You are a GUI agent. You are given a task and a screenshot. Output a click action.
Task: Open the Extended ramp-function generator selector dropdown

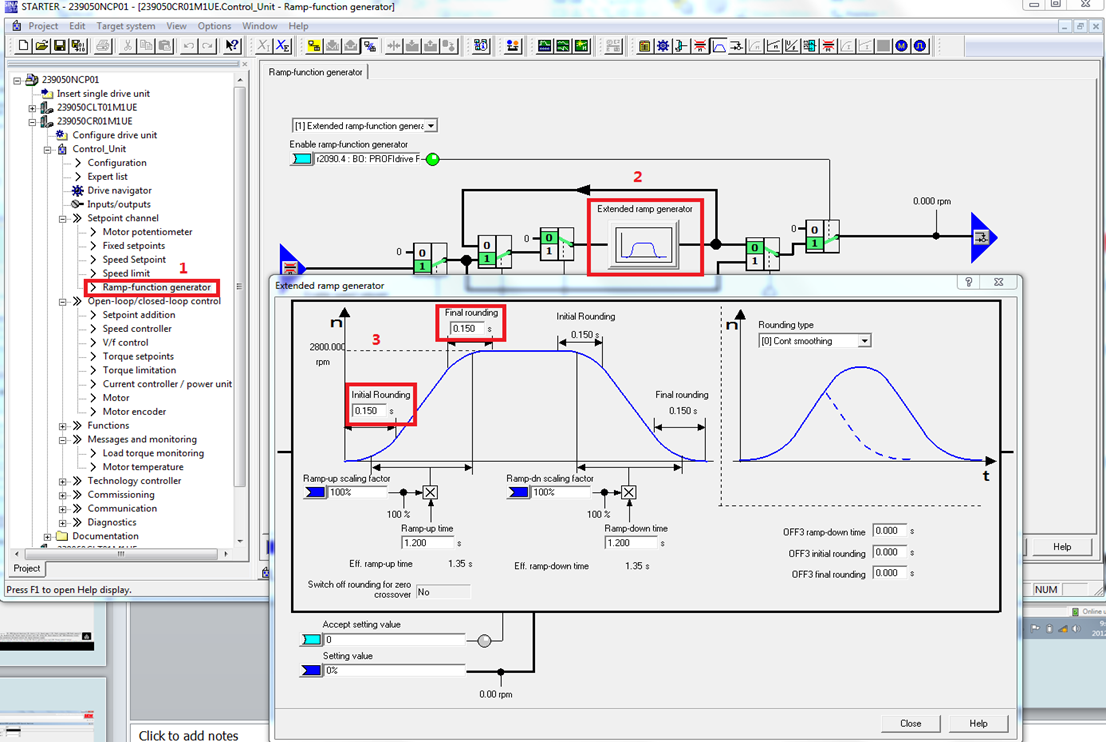(x=430, y=126)
